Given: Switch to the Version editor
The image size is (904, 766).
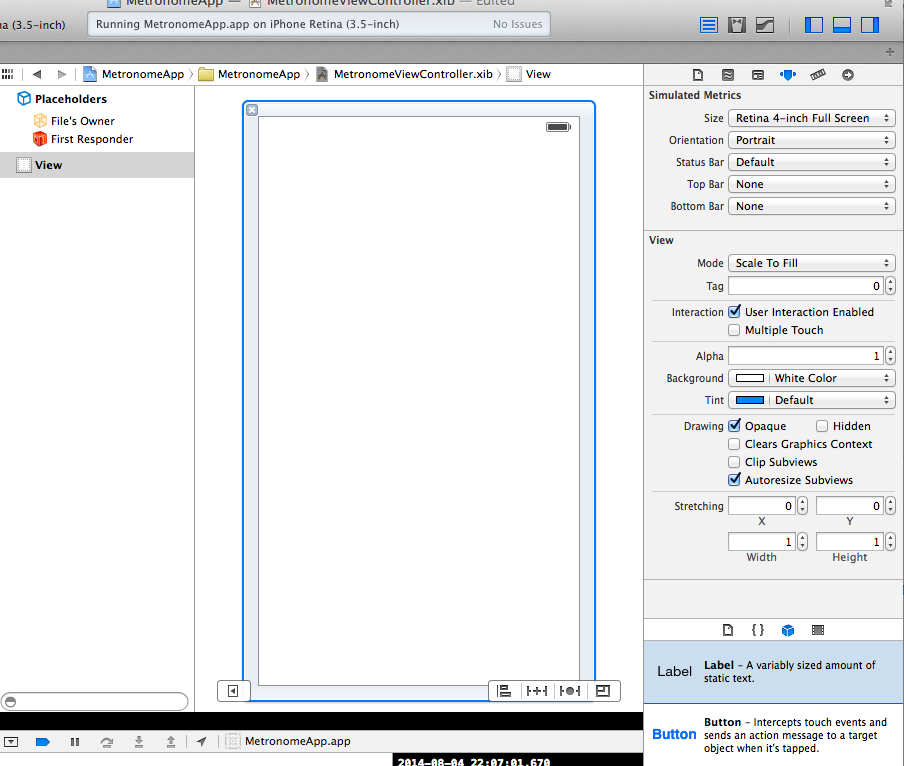Looking at the screenshot, I should click(765, 25).
